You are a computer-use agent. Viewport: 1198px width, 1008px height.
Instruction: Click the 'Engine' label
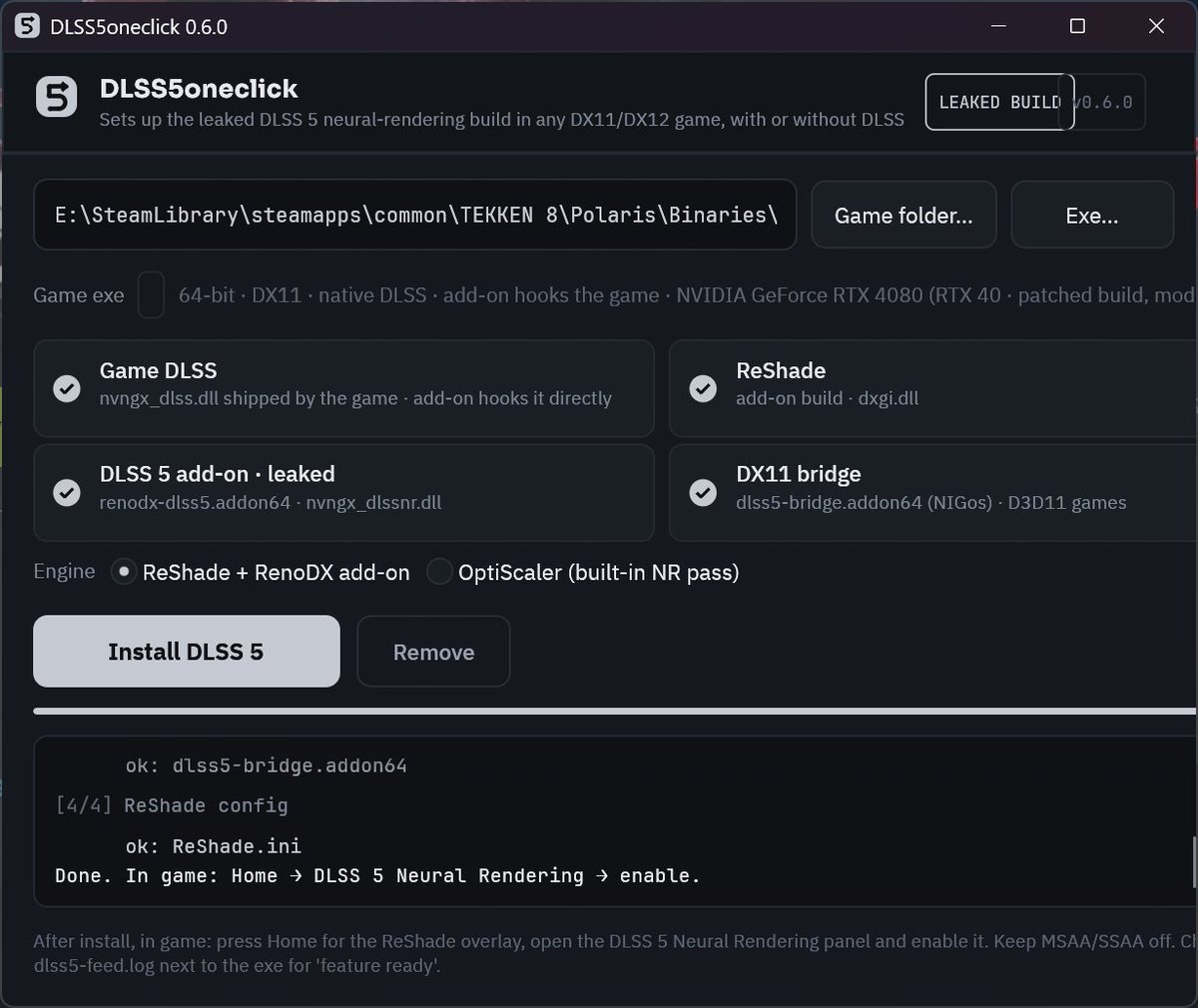[x=64, y=571]
